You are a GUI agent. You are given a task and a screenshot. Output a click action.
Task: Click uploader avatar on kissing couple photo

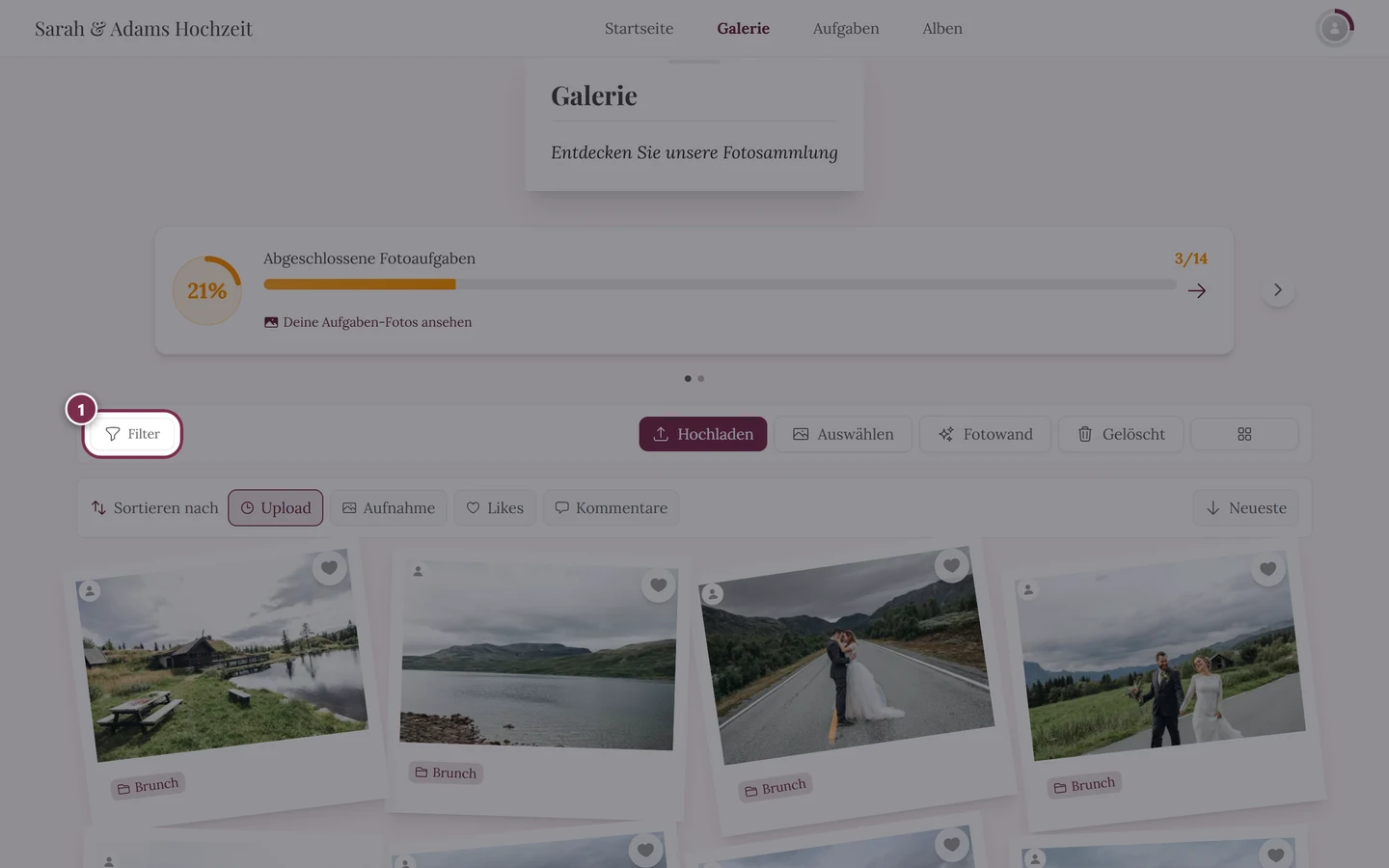pyautogui.click(x=712, y=594)
